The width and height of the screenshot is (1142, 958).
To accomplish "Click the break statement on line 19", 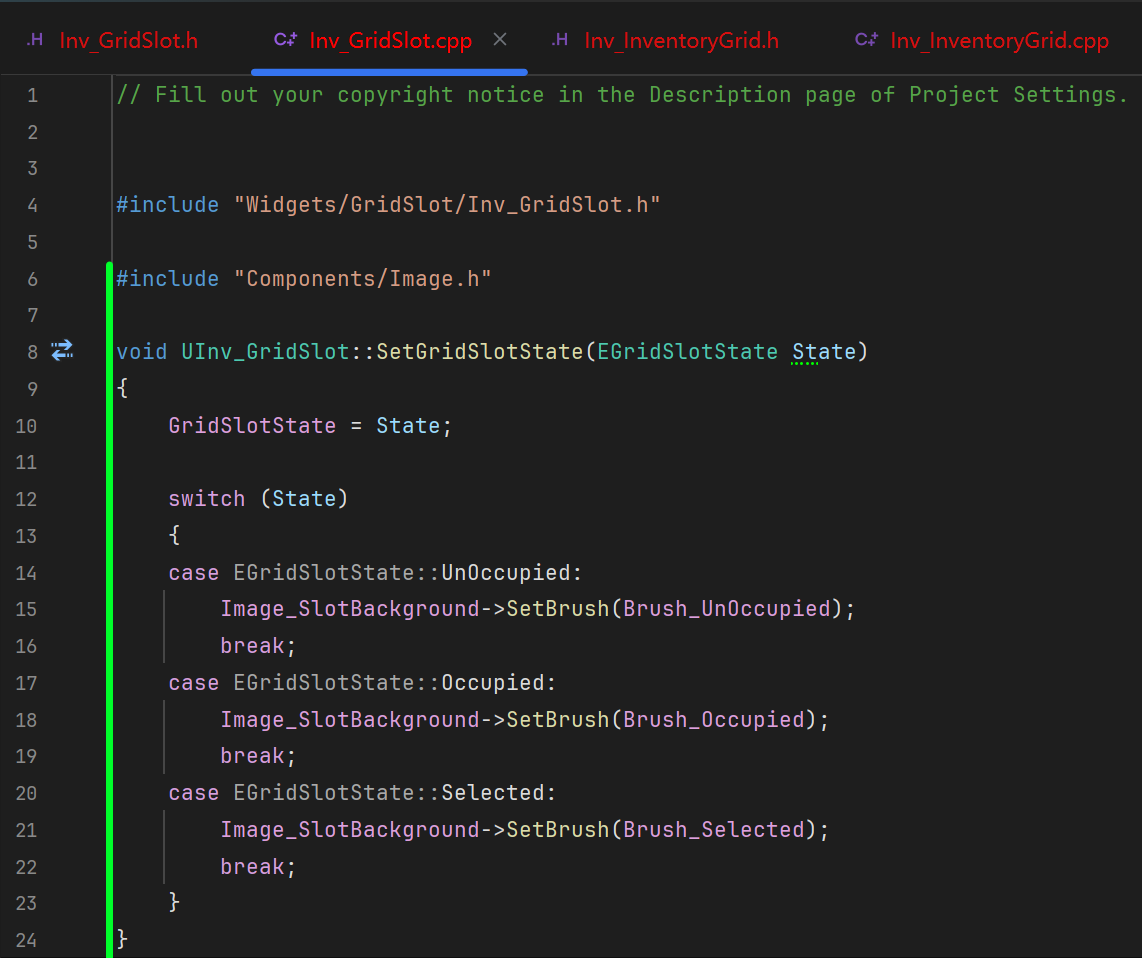I will pyautogui.click(x=253, y=755).
